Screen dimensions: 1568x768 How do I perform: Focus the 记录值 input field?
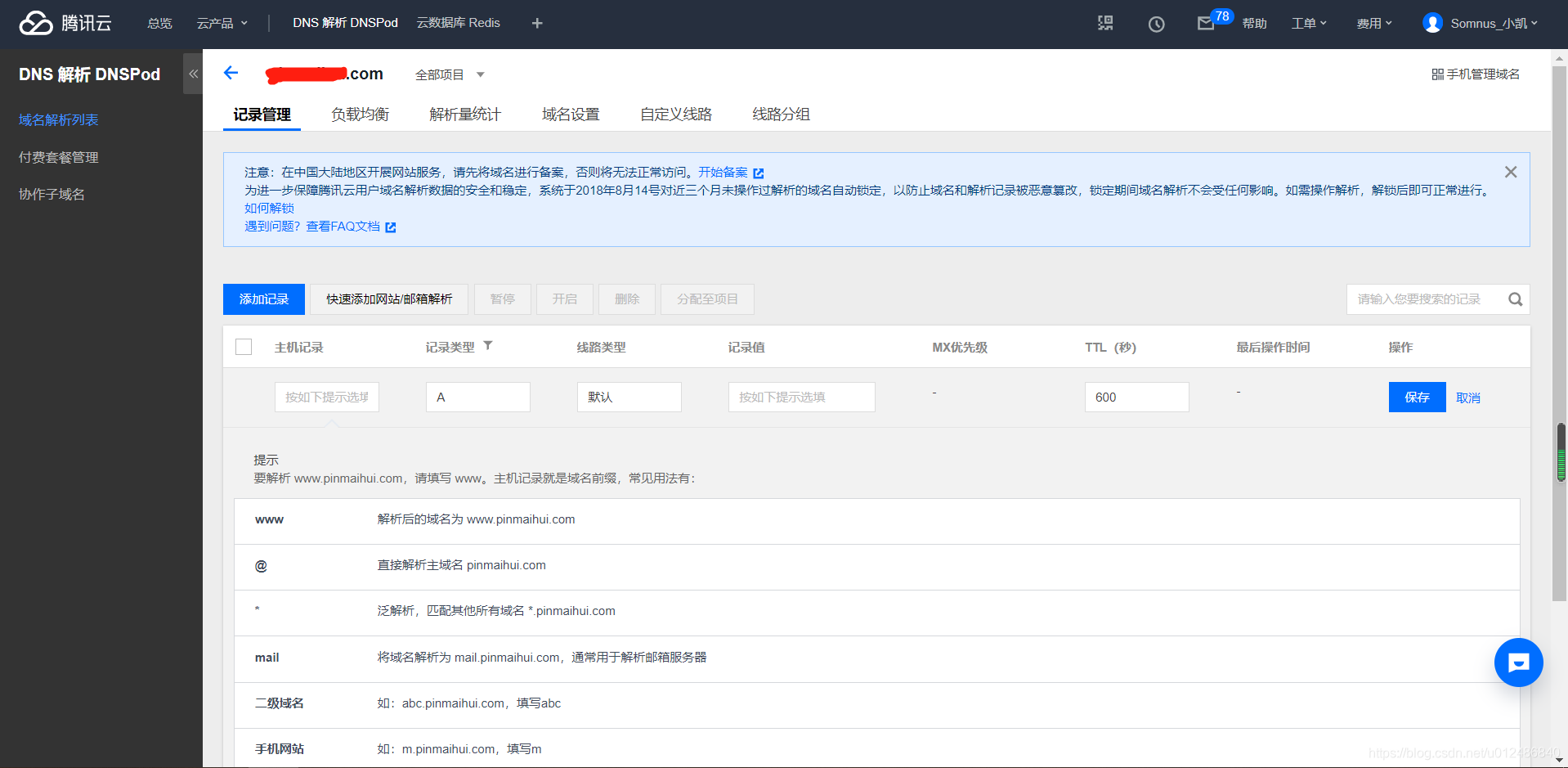(x=802, y=397)
